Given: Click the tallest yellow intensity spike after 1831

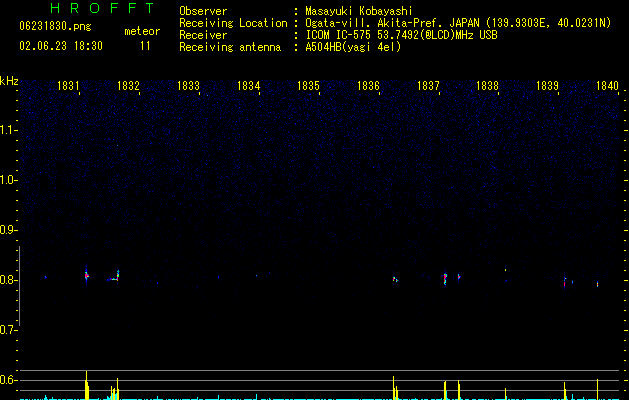Looking at the screenshot, I should pyautogui.click(x=87, y=385).
